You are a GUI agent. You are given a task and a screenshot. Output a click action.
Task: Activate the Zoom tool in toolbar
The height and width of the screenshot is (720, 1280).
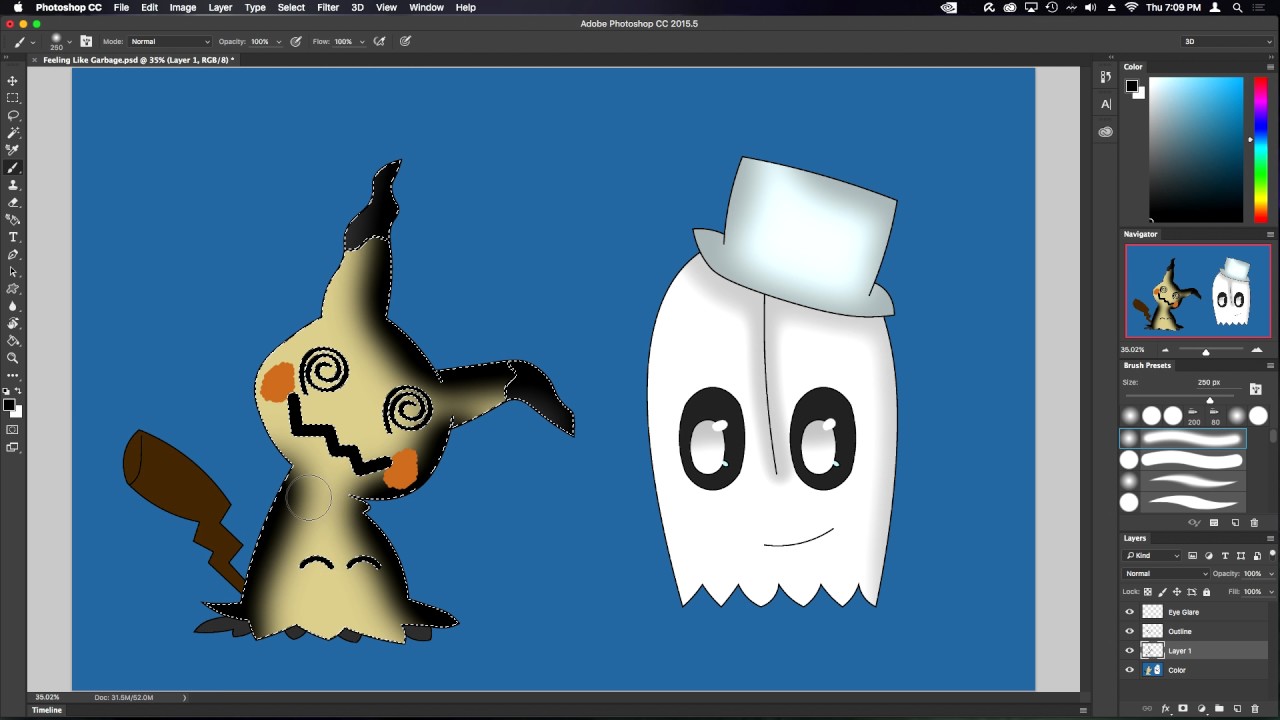tap(13, 358)
